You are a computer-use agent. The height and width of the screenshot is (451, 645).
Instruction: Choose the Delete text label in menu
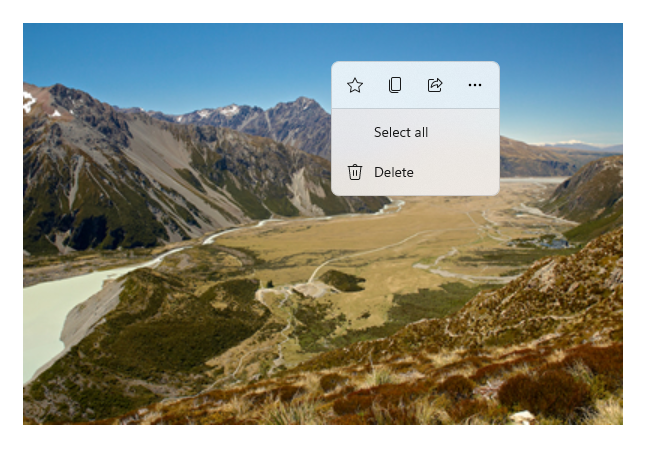pos(394,172)
